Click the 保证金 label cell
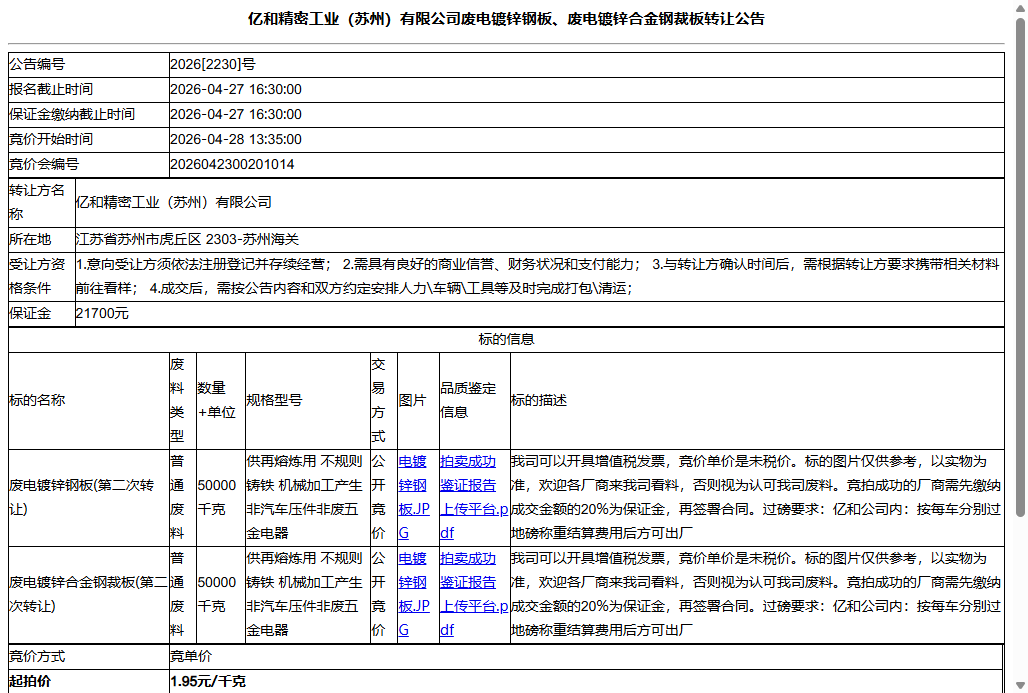 point(42,313)
